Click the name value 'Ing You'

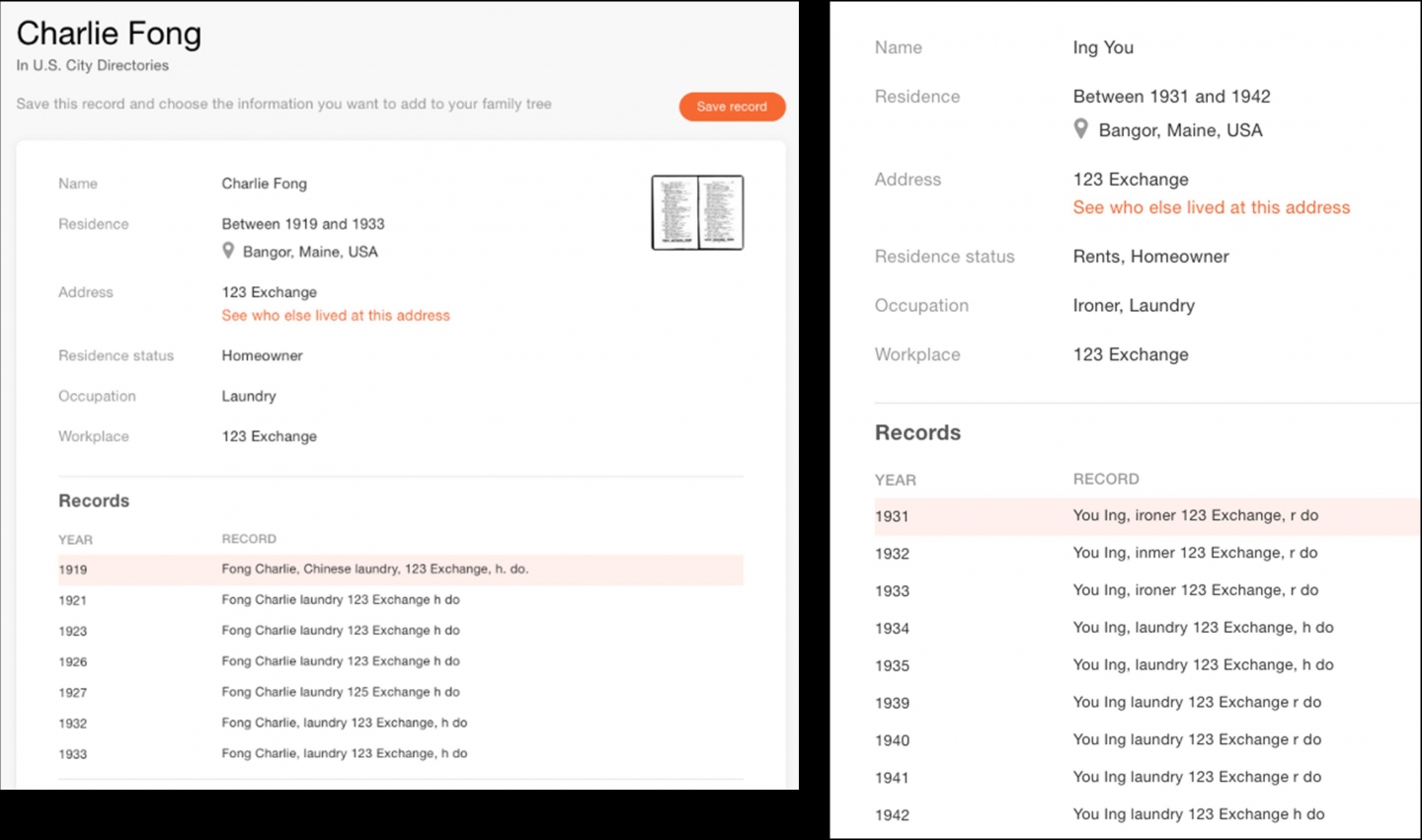(1103, 47)
